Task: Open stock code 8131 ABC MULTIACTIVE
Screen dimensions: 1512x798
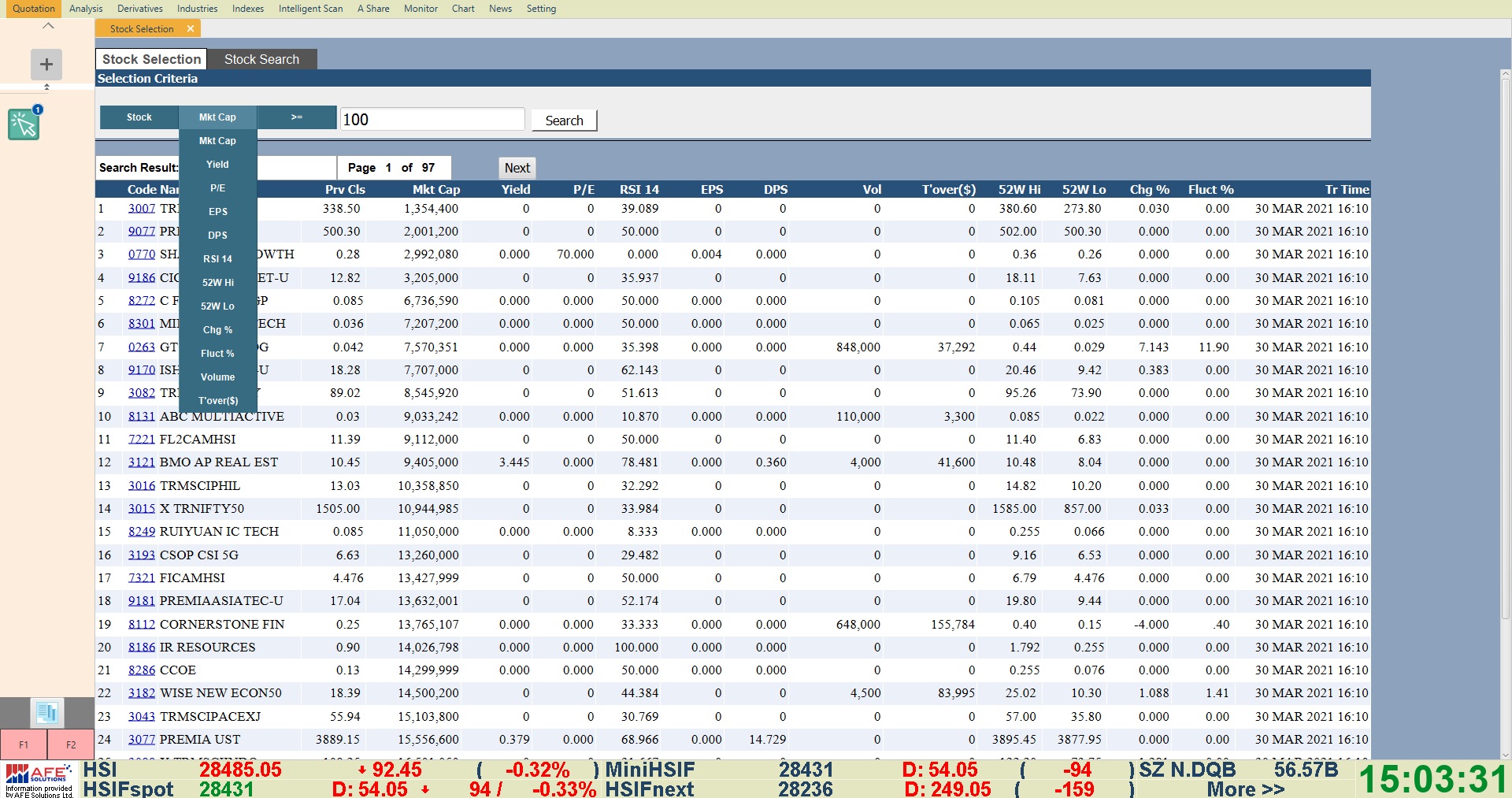Action: 142,417
